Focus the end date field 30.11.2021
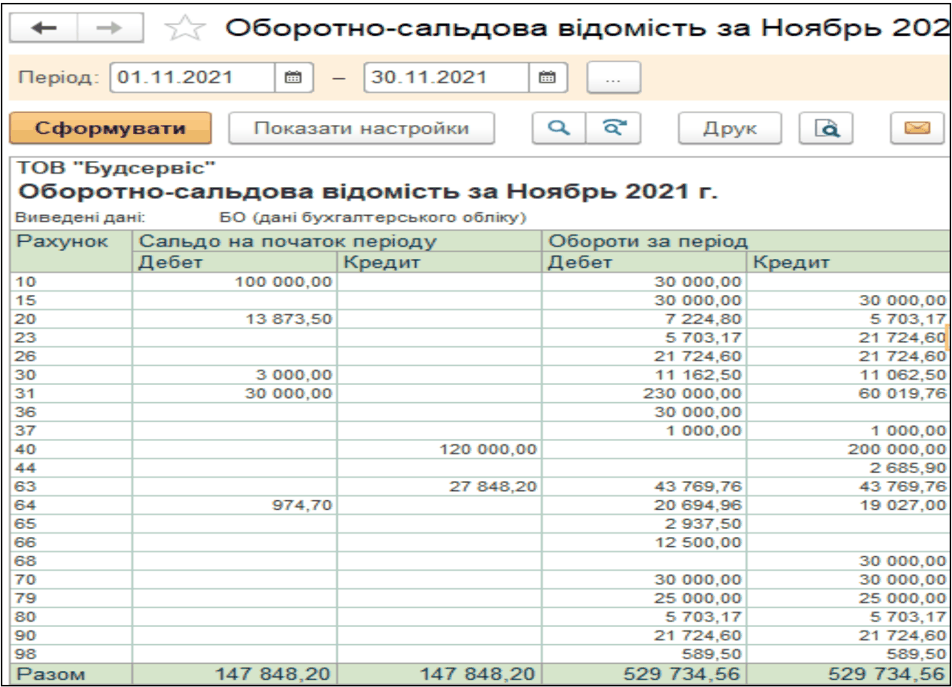This screenshot has width=952, height=687. tap(446, 78)
